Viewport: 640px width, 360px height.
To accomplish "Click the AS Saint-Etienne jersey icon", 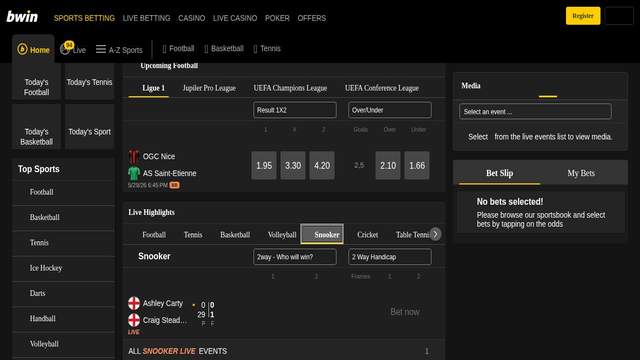I will tap(133, 173).
